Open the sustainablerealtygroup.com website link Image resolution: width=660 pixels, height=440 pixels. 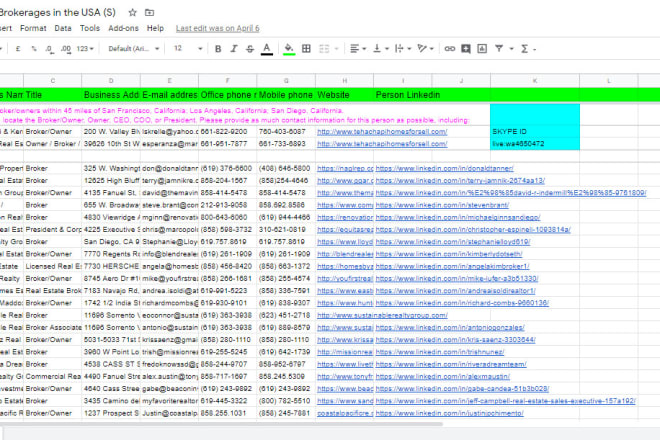click(382, 315)
